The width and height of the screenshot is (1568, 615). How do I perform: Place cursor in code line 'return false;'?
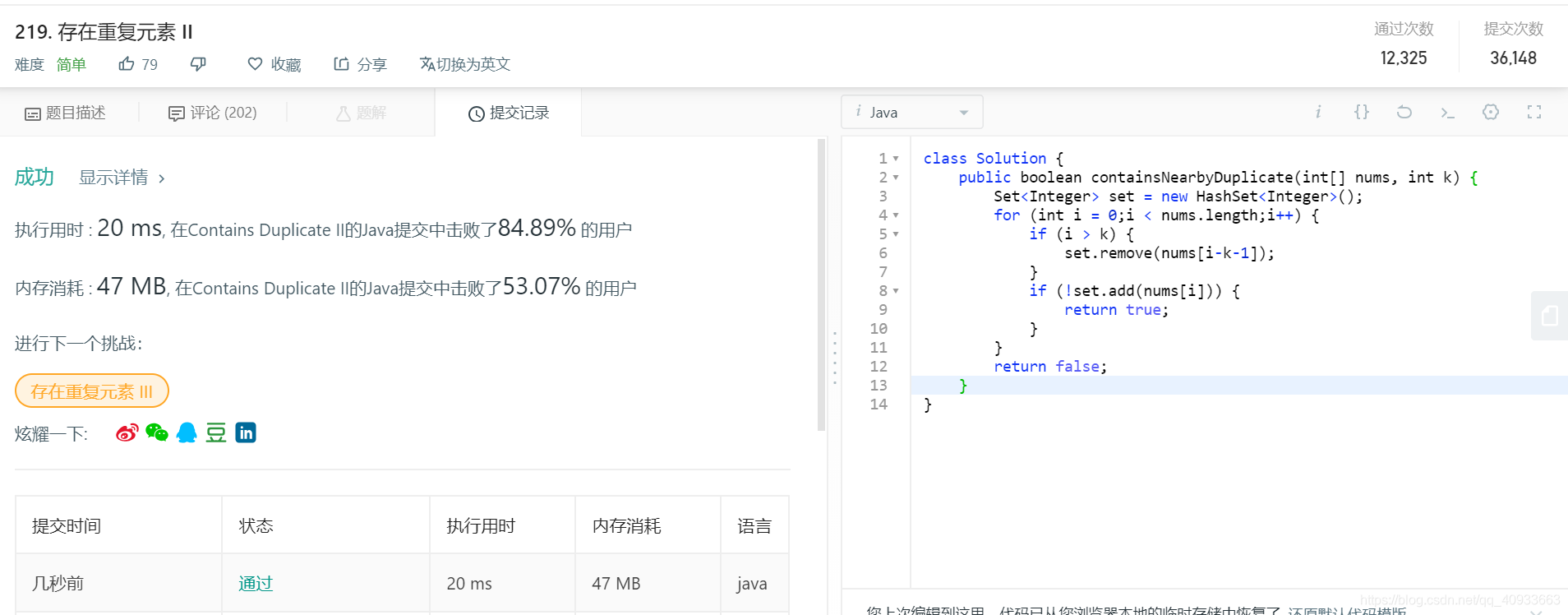coord(1050,367)
